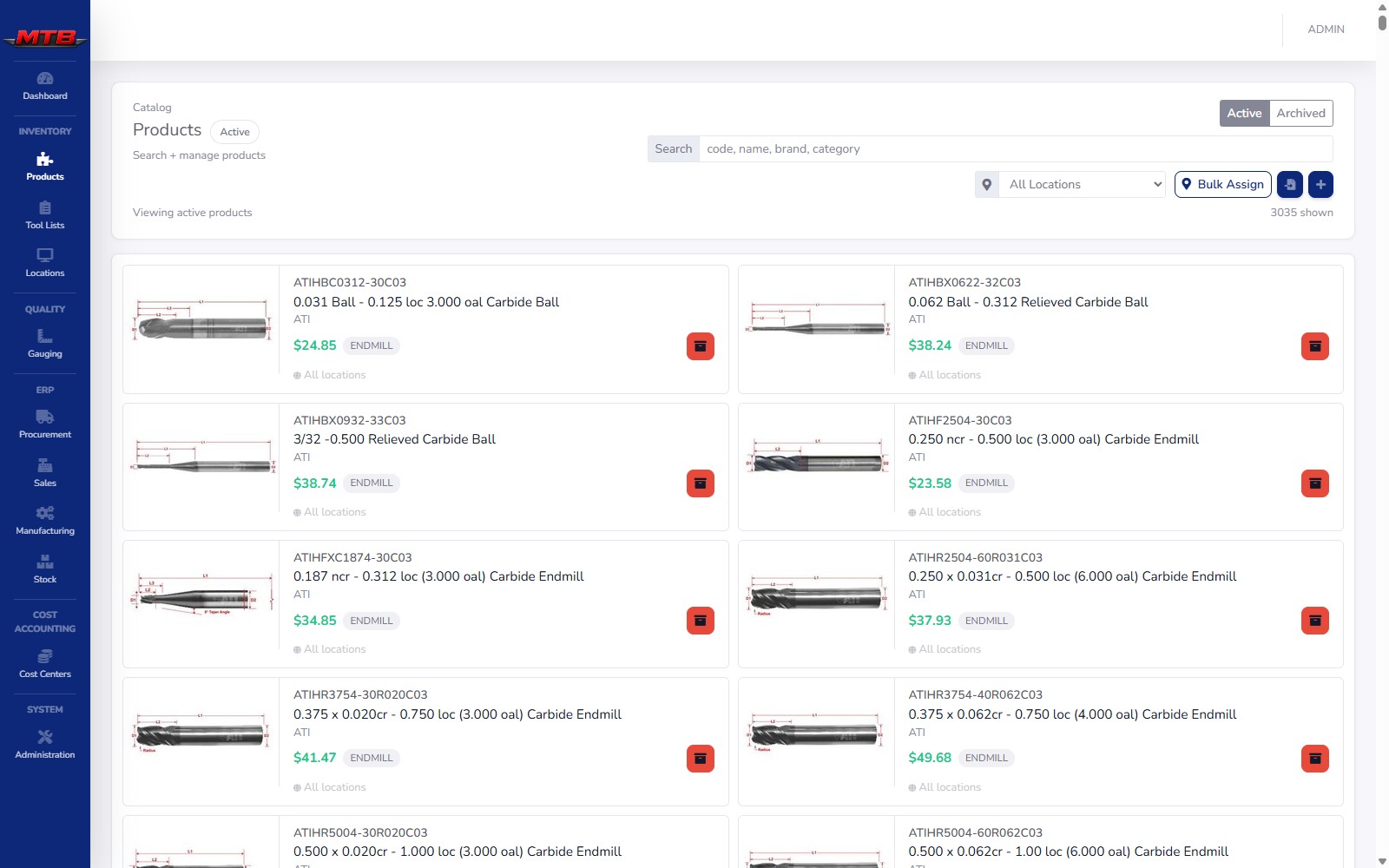The width and height of the screenshot is (1389, 868).
Task: Click the 3035 shown count
Action: [x=1301, y=213]
